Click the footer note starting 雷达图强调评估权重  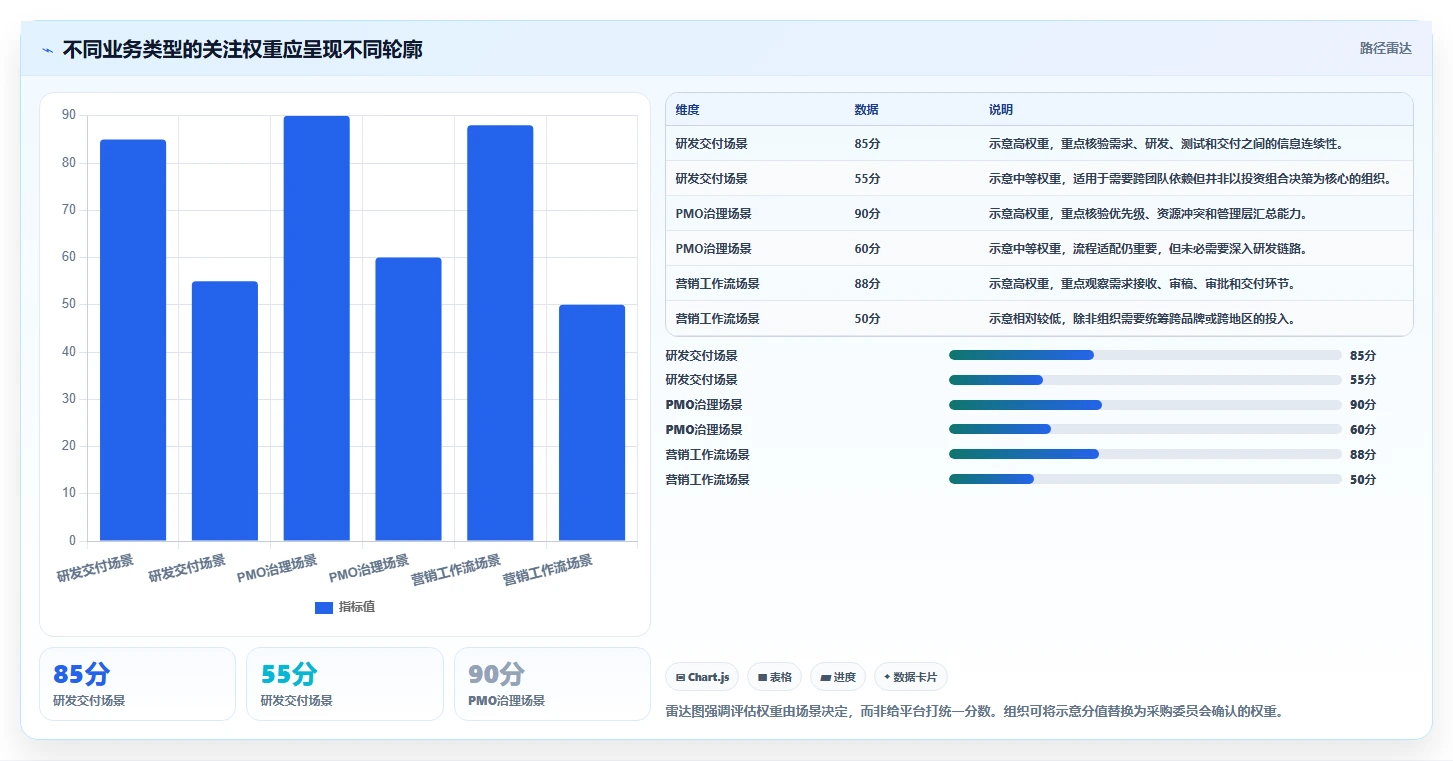(x=974, y=712)
